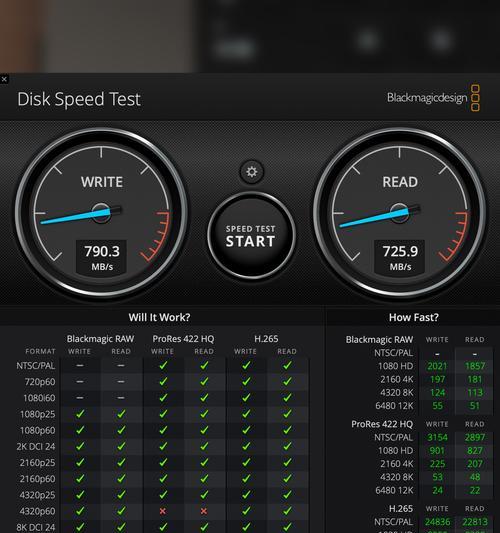Viewport: 500px width, 533px height.
Task: Click the red X for ProRes 4320p60 write
Action: 163,511
